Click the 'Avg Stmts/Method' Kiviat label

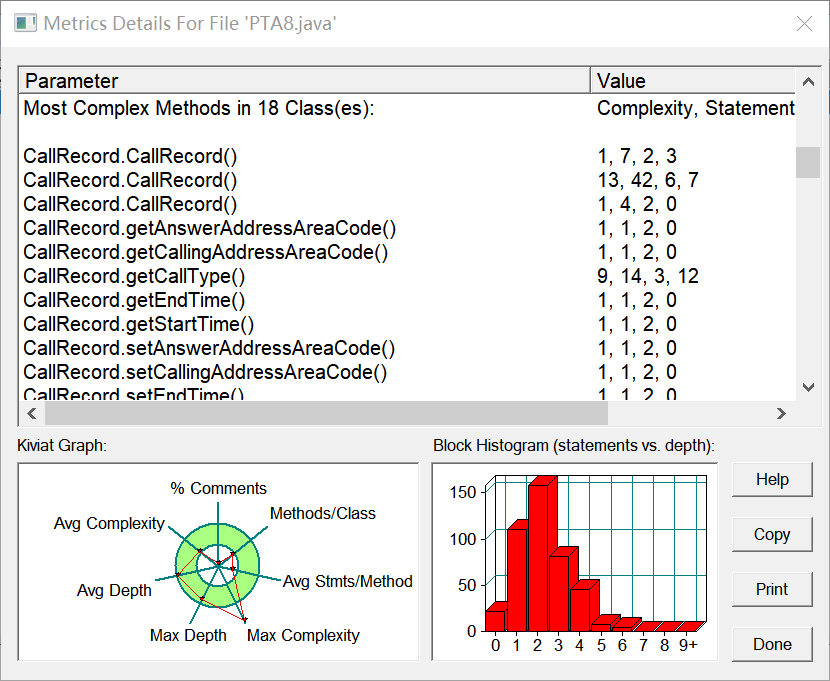(x=347, y=582)
